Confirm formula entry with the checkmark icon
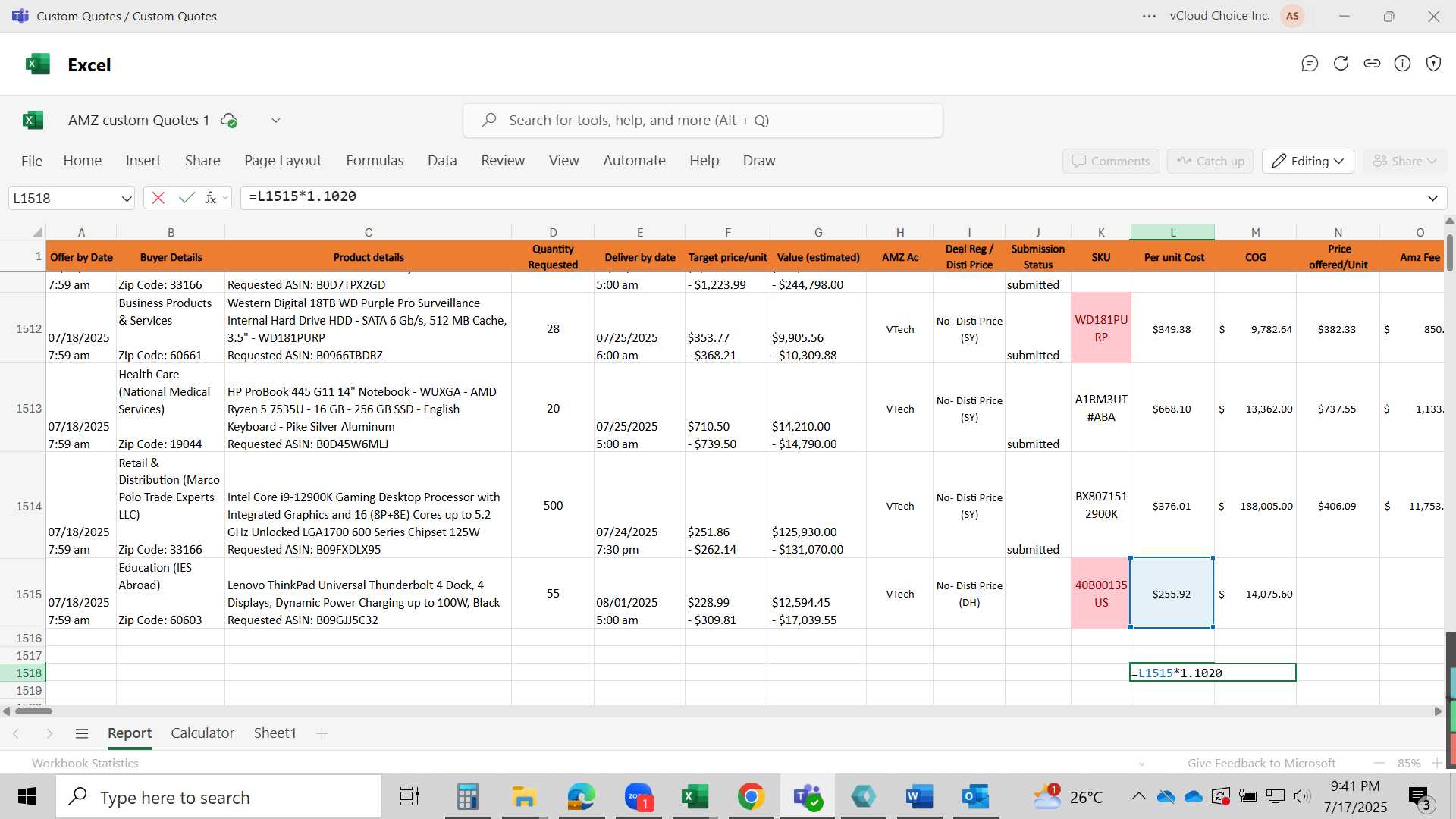This screenshot has width=1456, height=819. tap(187, 198)
